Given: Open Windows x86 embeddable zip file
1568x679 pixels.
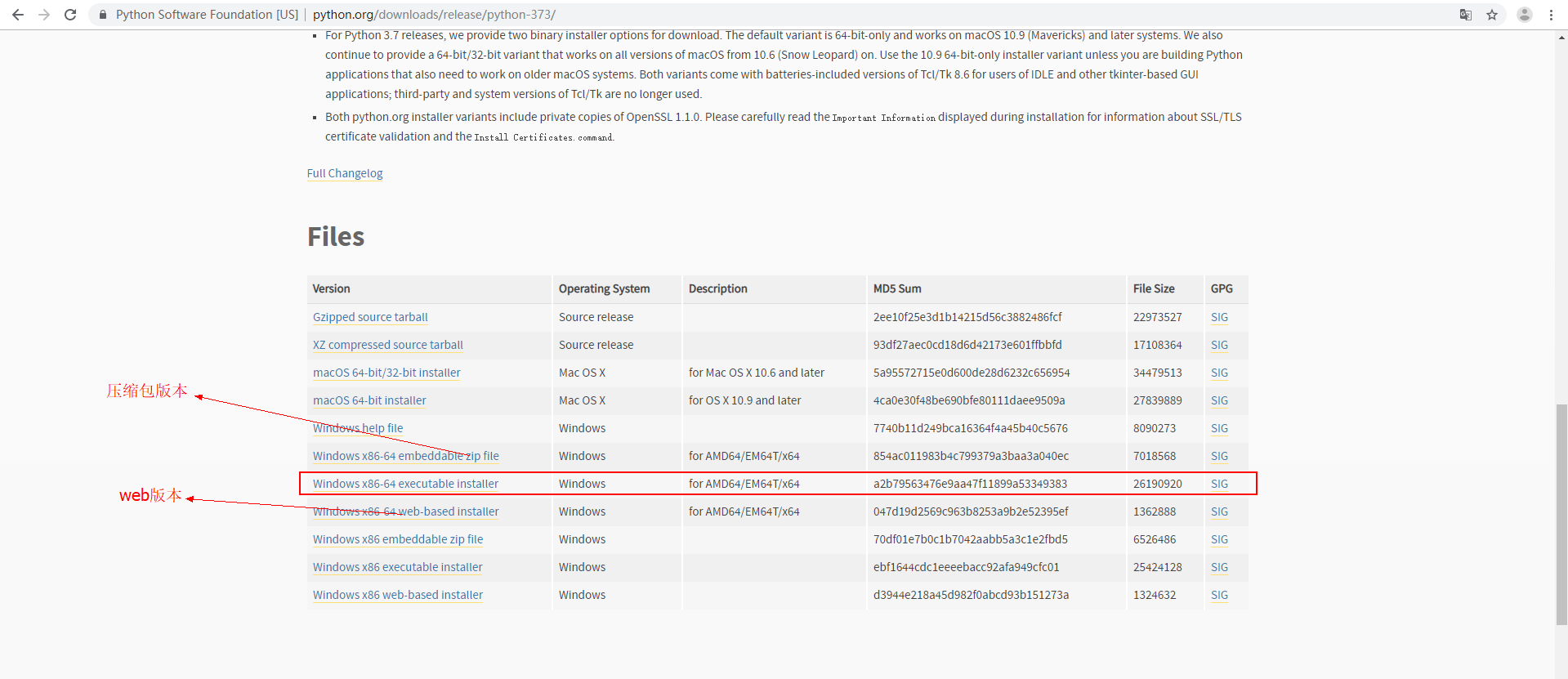Looking at the screenshot, I should coord(398,539).
